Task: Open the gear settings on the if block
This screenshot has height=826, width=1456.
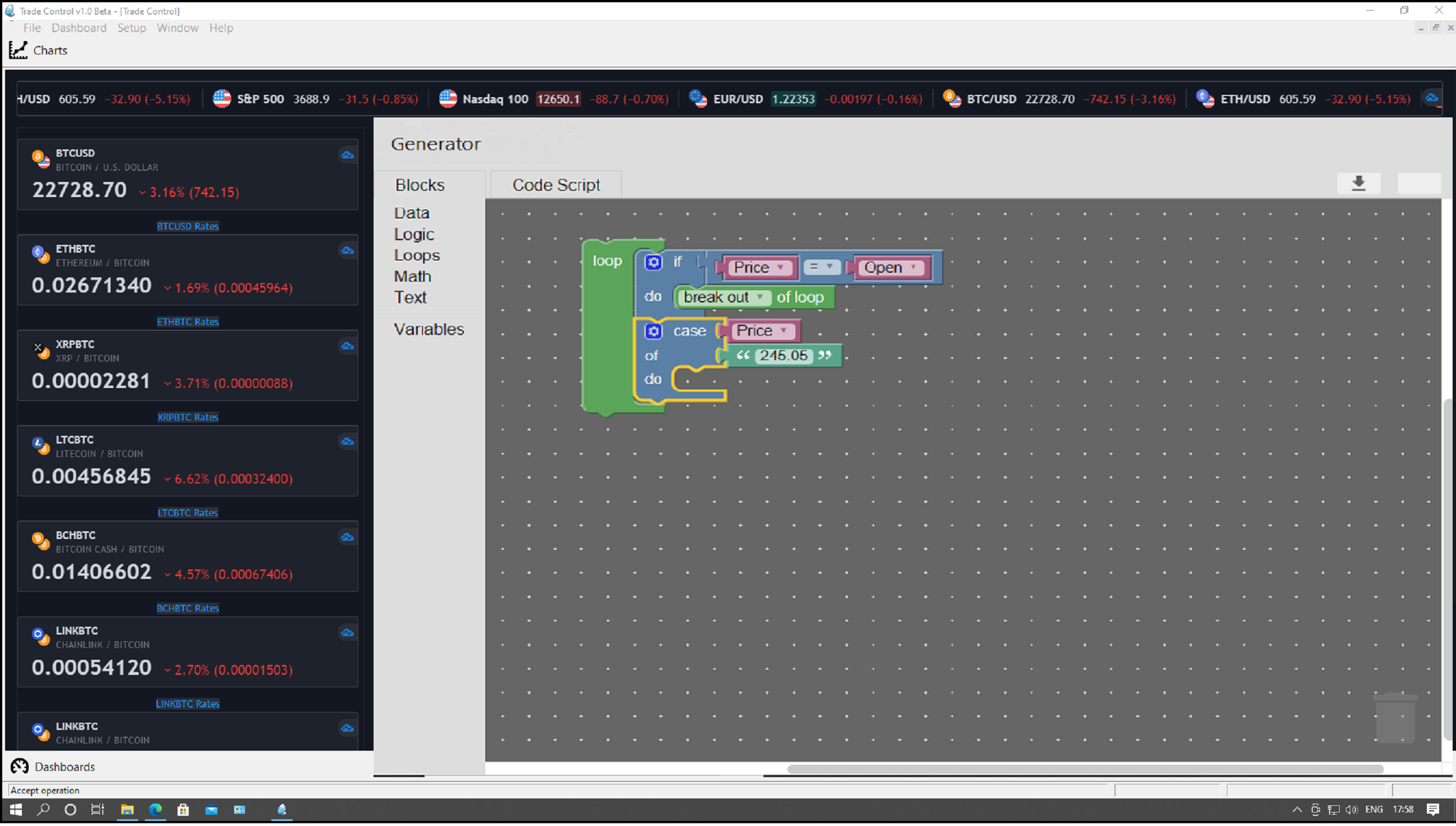Action: click(653, 262)
